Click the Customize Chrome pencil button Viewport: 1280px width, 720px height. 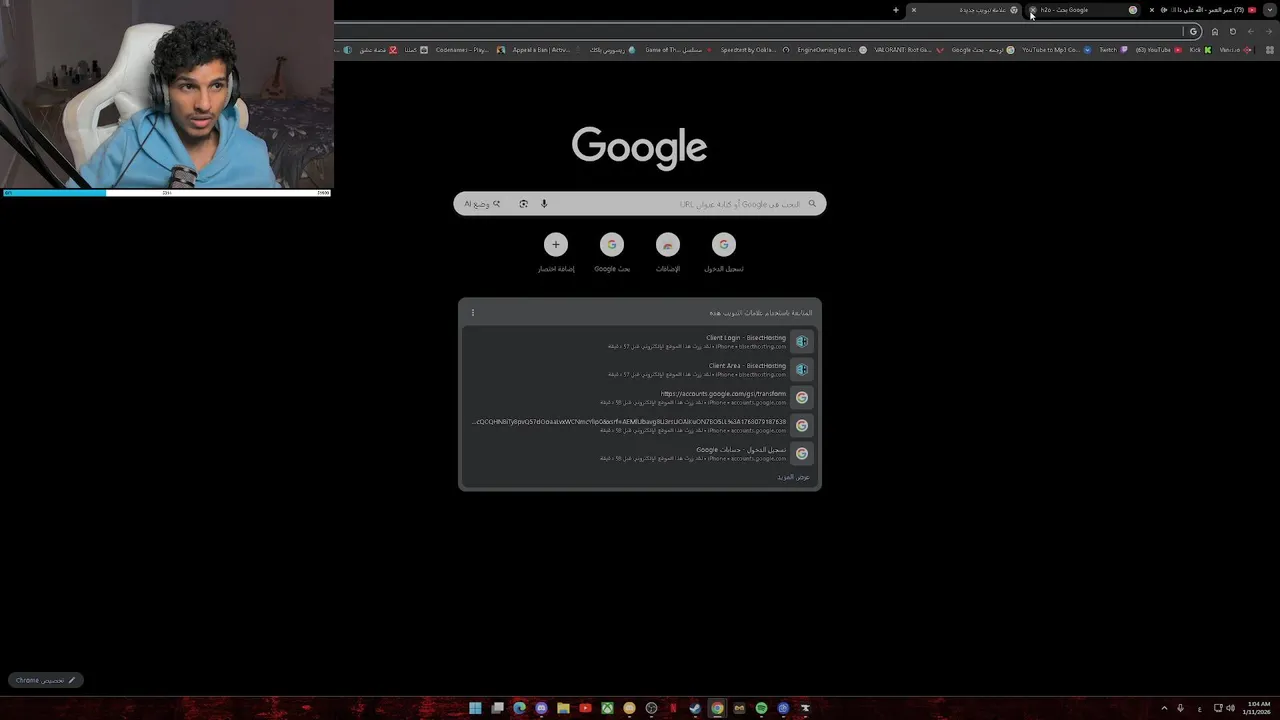pyautogui.click(x=46, y=680)
